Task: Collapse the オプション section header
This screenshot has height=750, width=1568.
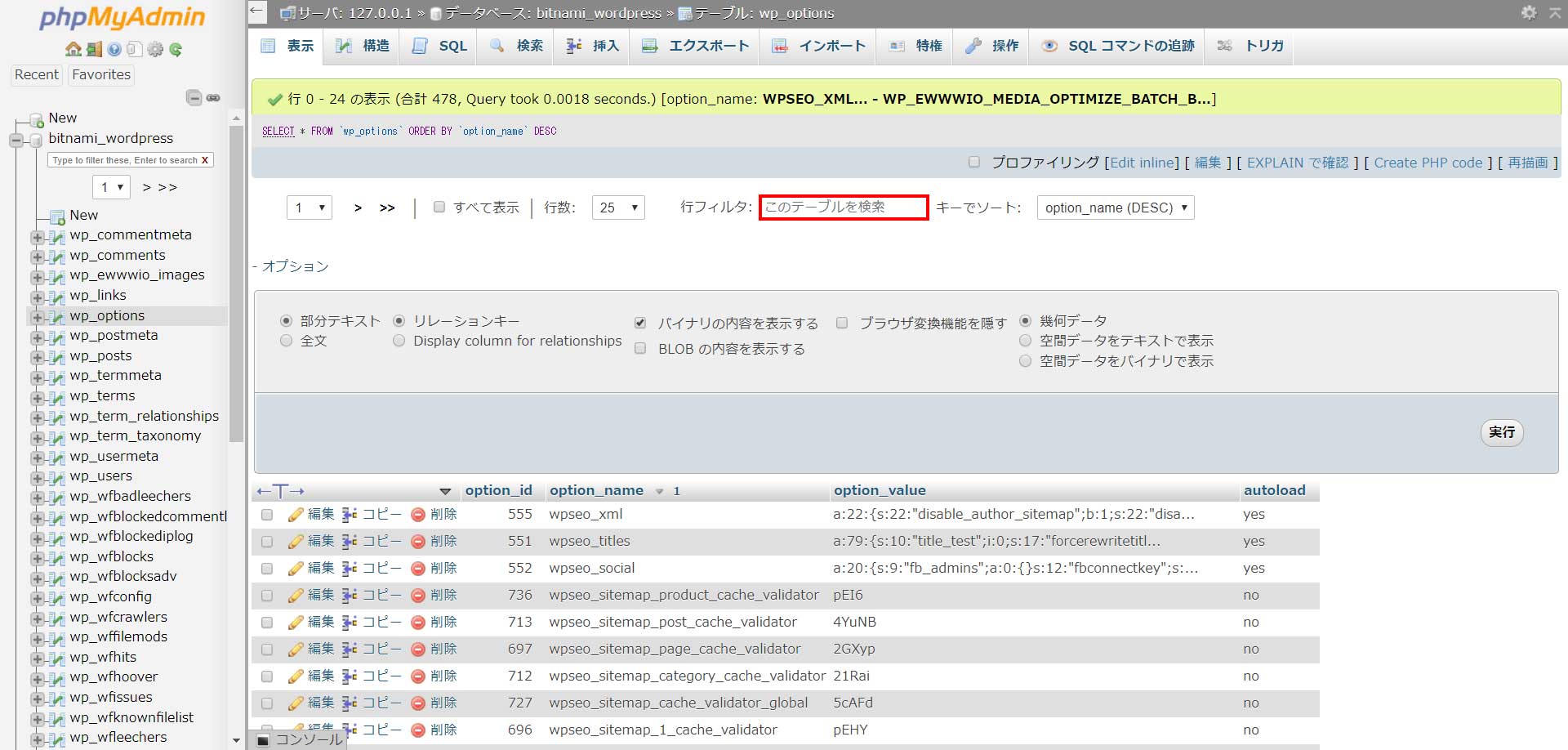Action: [291, 266]
